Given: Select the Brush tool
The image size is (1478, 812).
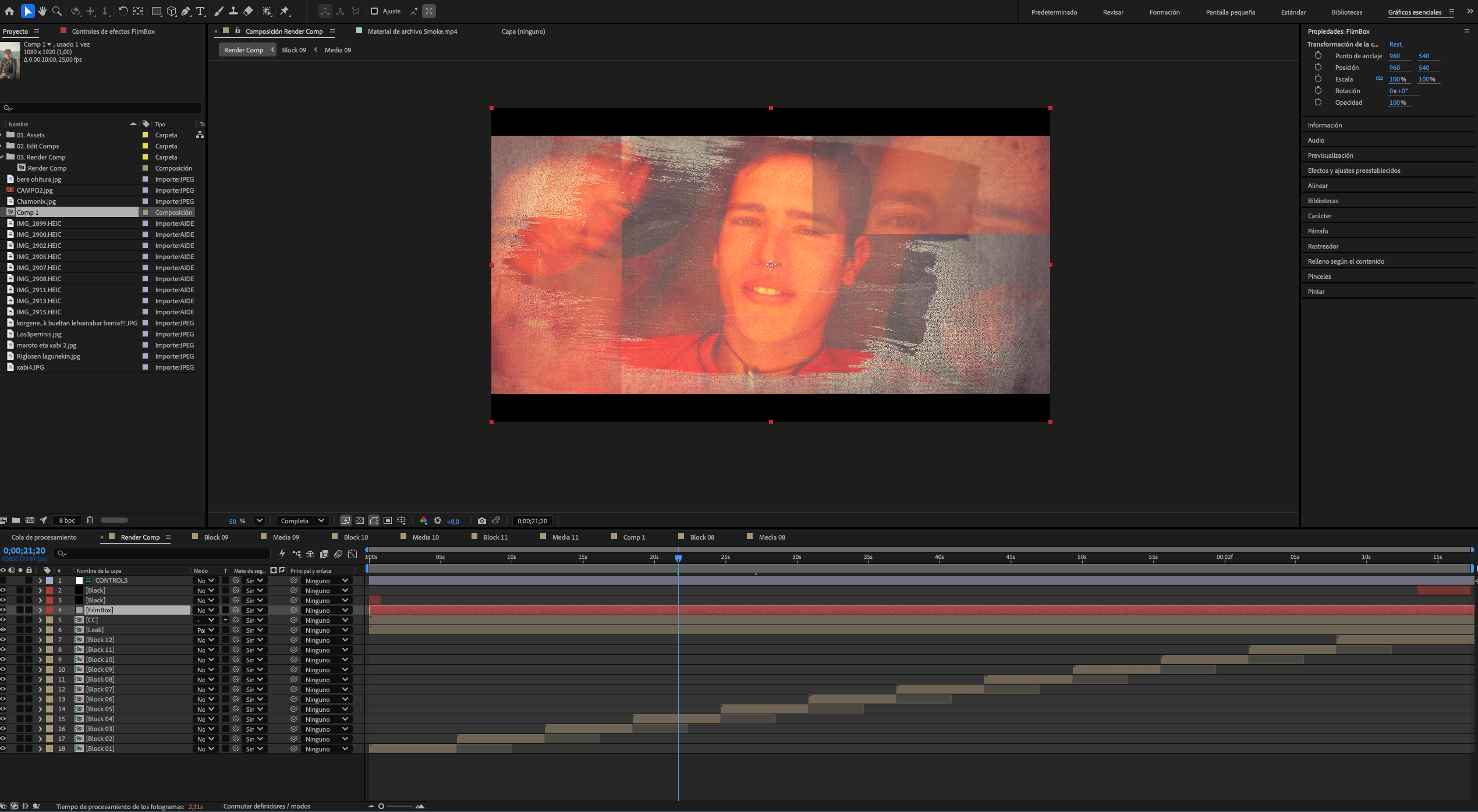Looking at the screenshot, I should [219, 11].
